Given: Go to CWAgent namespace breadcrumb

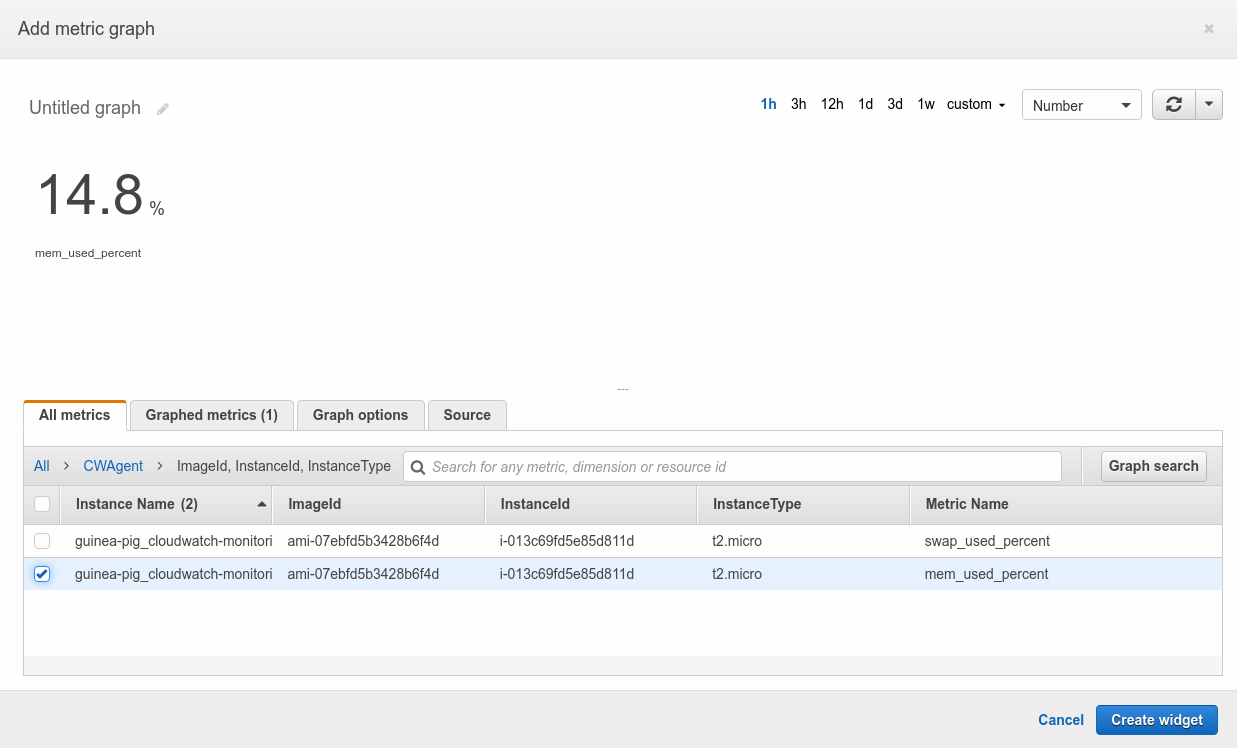Looking at the screenshot, I should (113, 466).
